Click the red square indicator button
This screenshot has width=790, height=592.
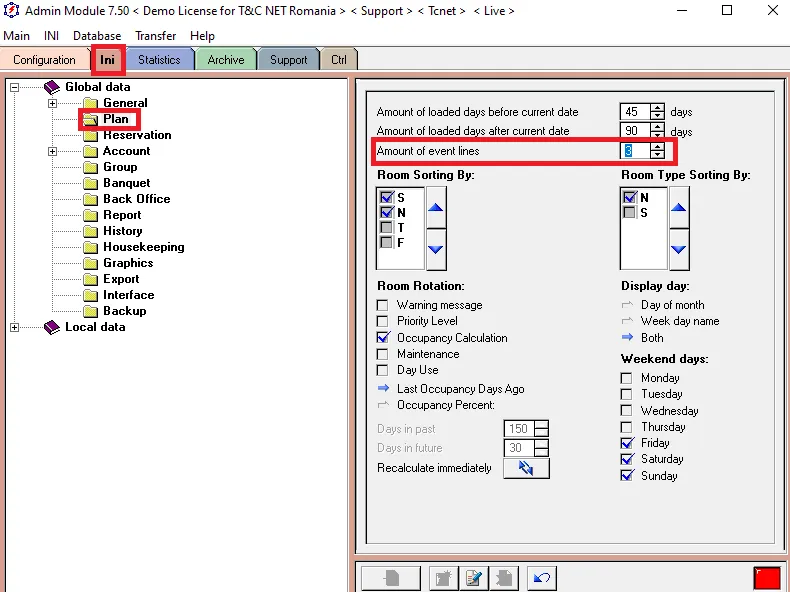pyautogui.click(x=767, y=577)
